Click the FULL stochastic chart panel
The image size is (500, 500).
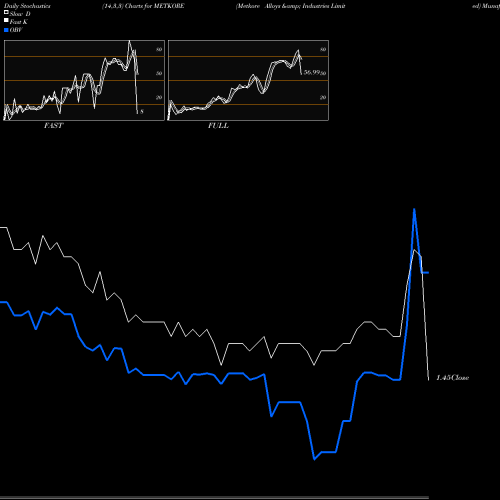point(248,80)
